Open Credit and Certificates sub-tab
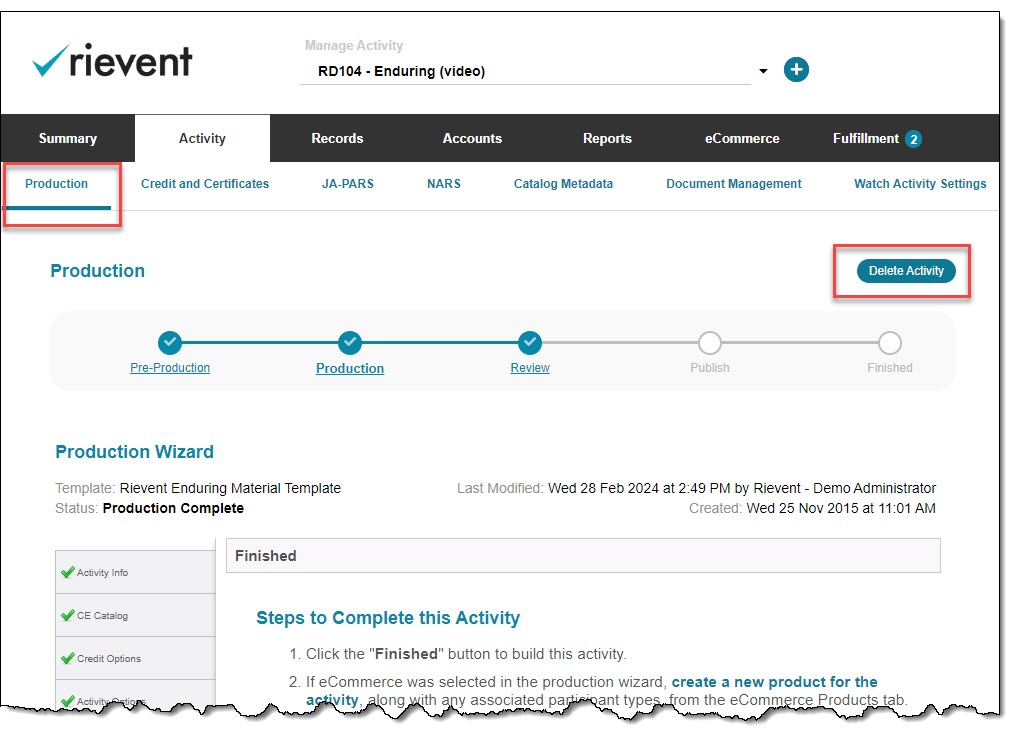 (x=205, y=184)
